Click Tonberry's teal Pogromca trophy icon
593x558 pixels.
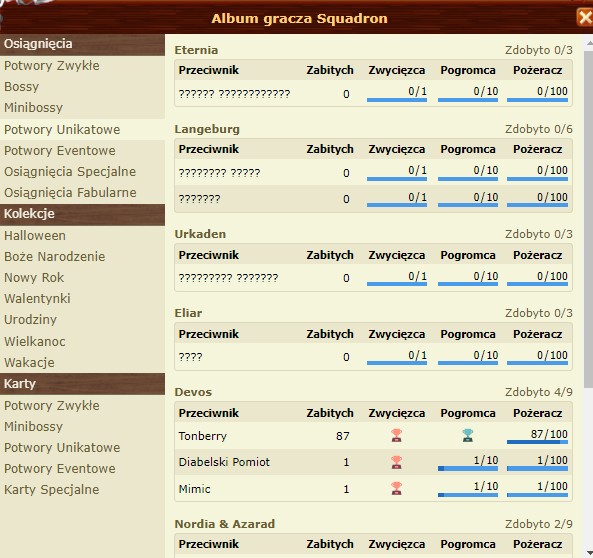(x=467, y=435)
